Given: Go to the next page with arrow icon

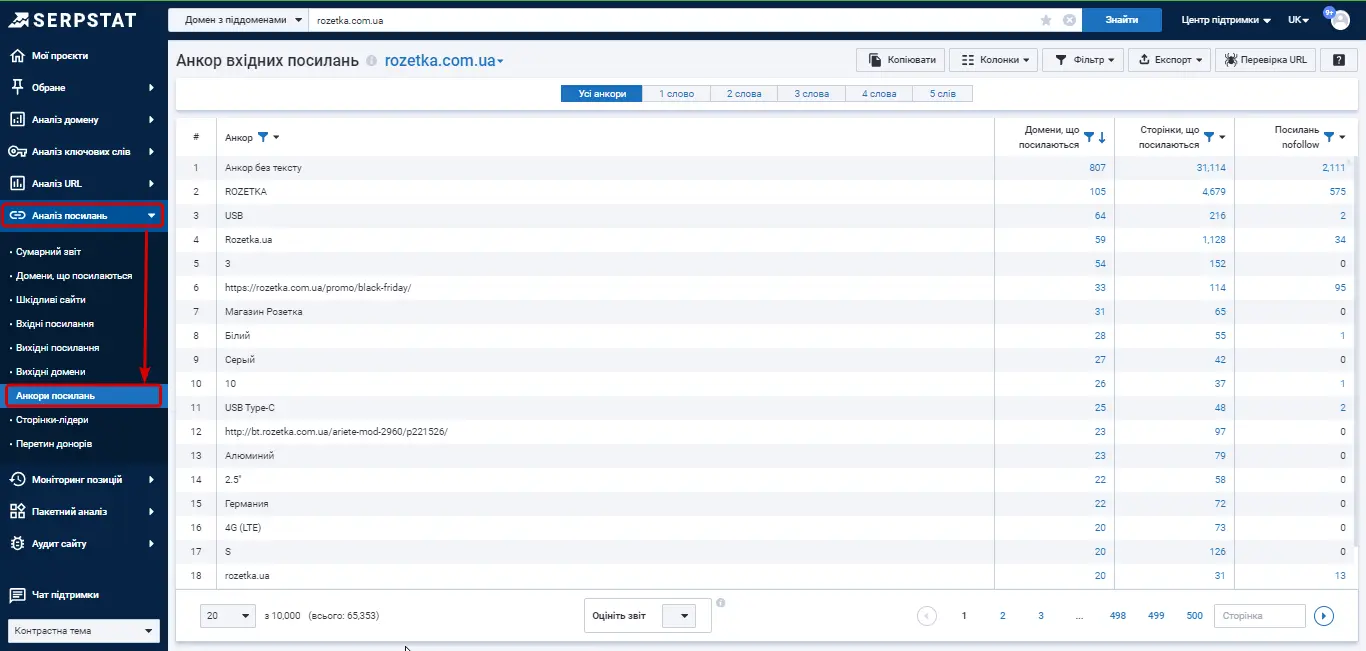Looking at the screenshot, I should click(1324, 616).
